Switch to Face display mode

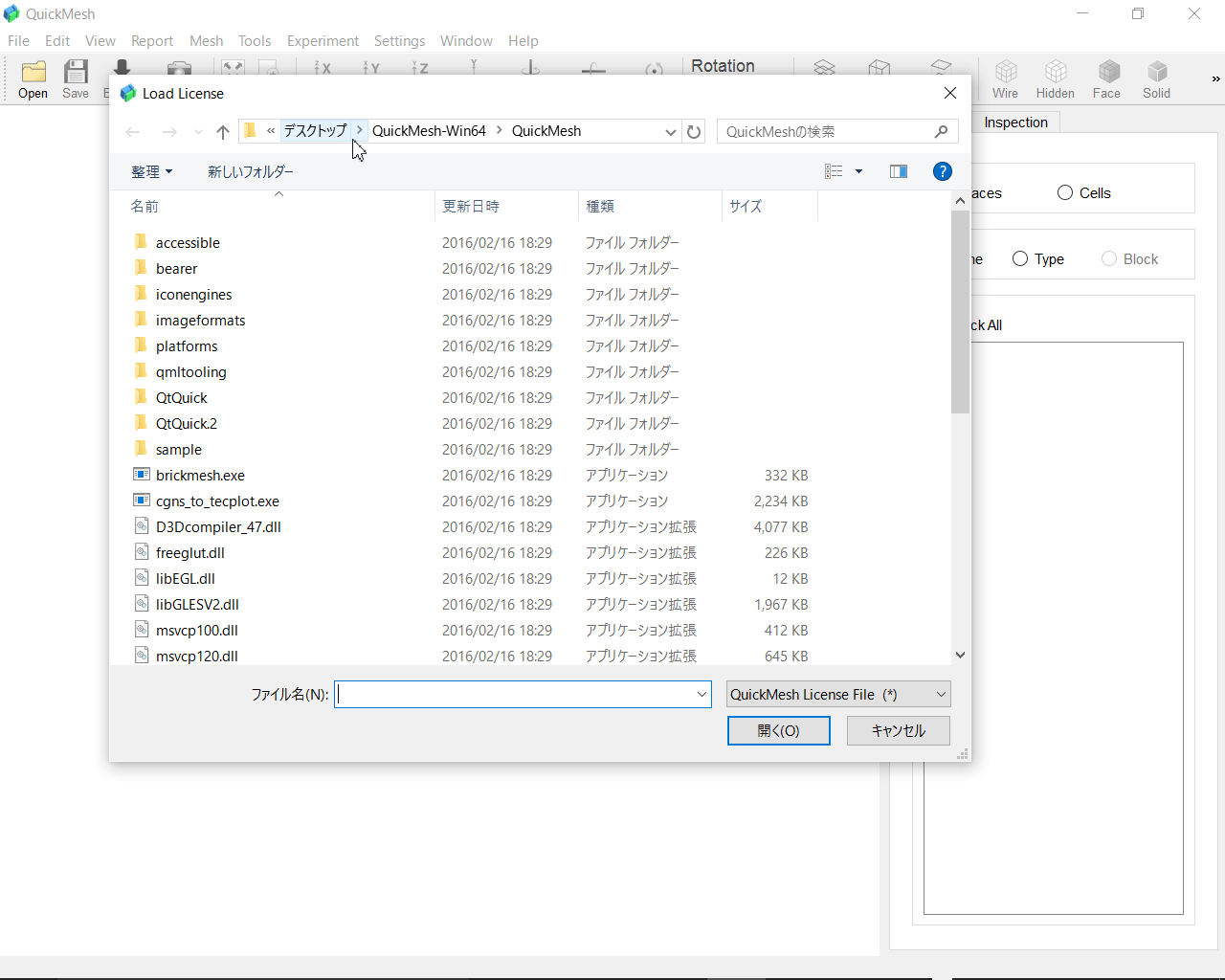pos(1107,79)
